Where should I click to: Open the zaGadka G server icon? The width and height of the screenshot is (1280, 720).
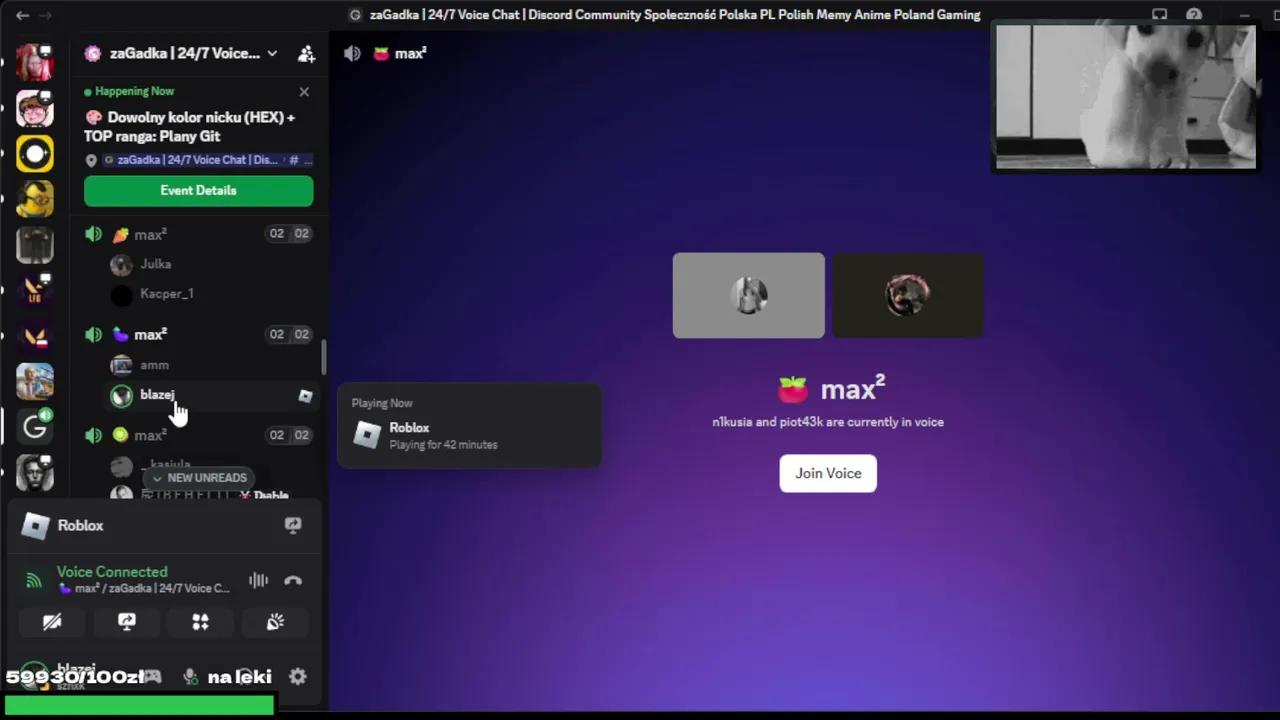click(x=35, y=427)
